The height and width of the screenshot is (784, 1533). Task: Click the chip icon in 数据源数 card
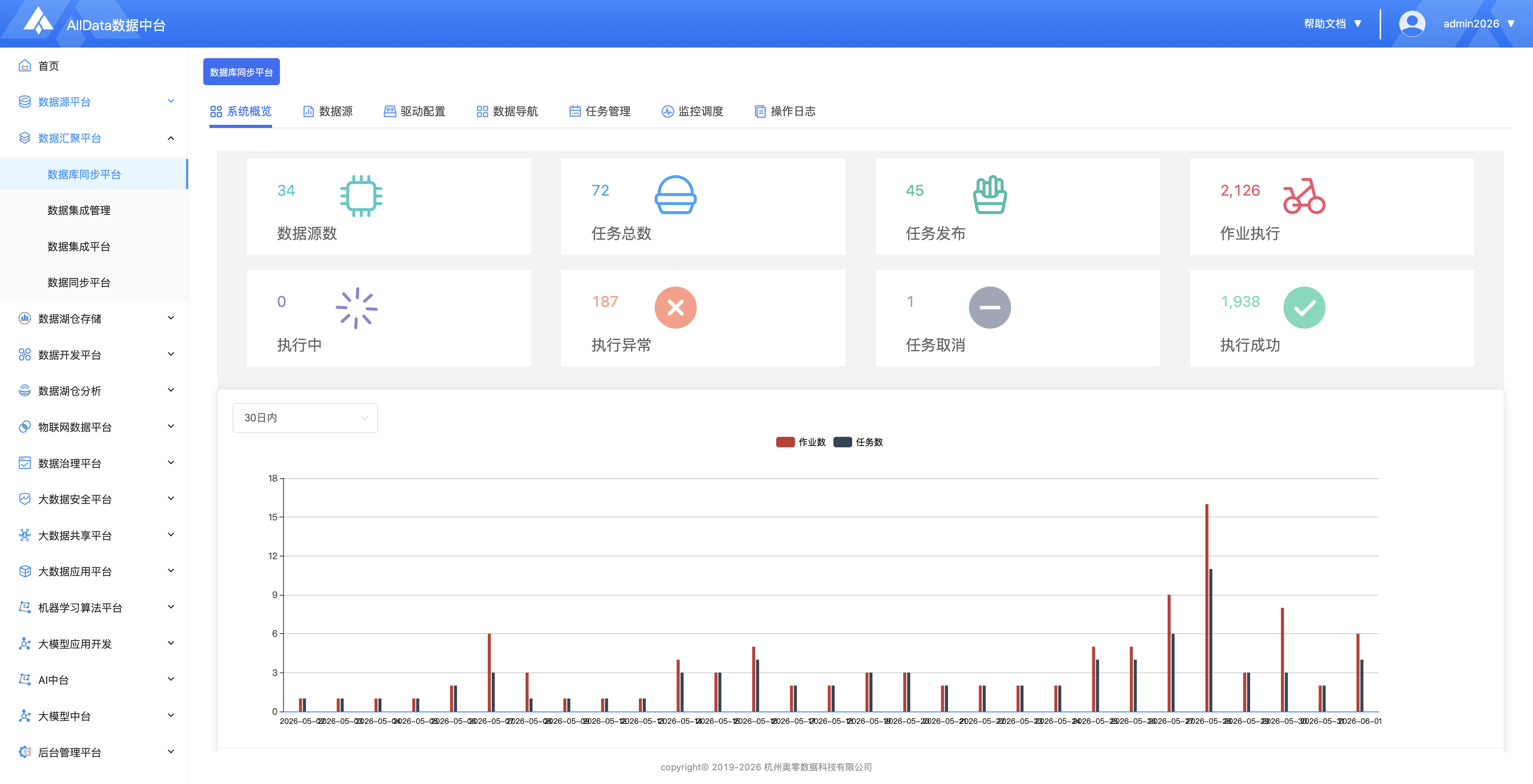(x=361, y=196)
